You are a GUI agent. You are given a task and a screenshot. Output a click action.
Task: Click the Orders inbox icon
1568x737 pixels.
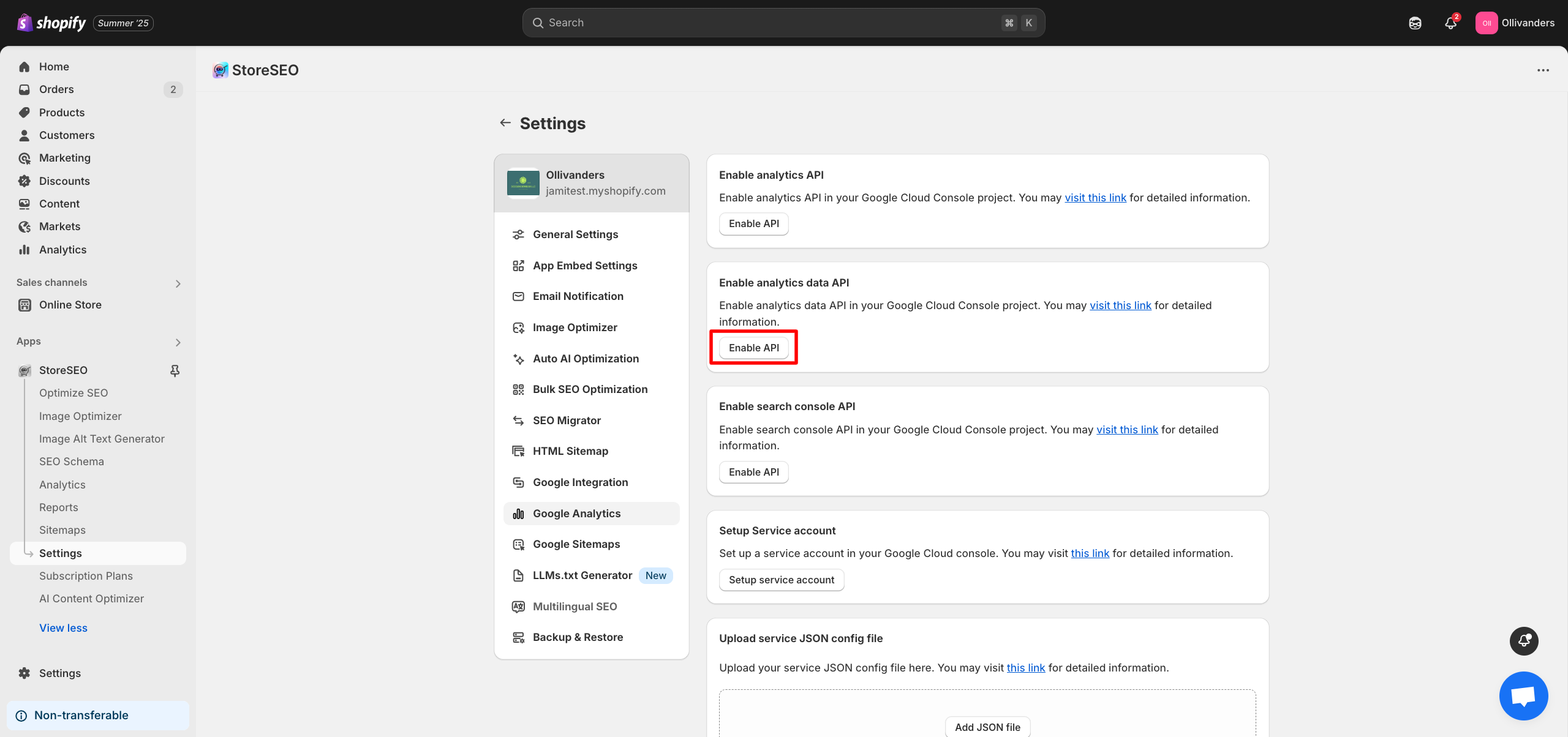click(24, 89)
